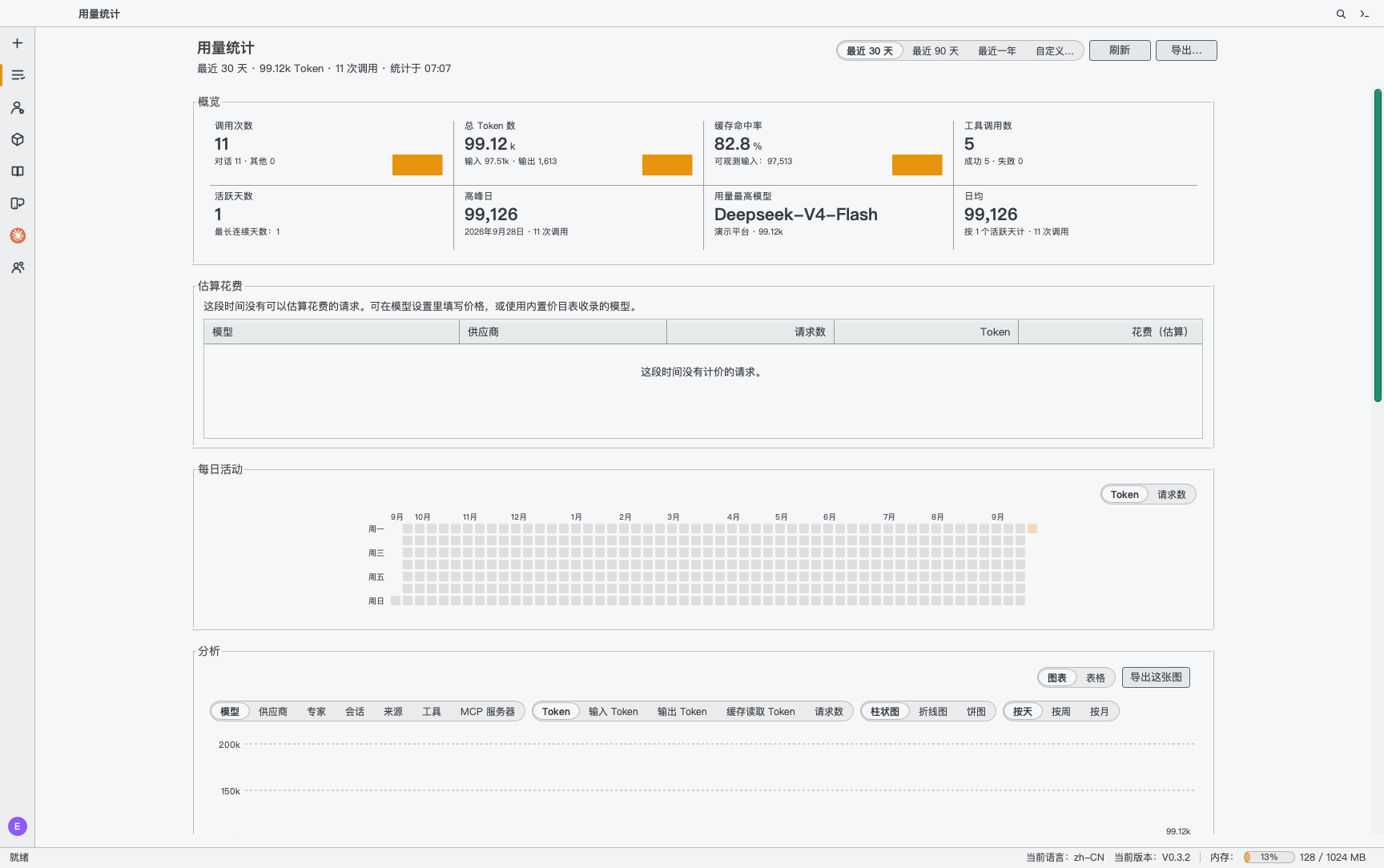This screenshot has height=868, width=1384.
Task: Open the list icon in the sidebar
Action: 18,75
